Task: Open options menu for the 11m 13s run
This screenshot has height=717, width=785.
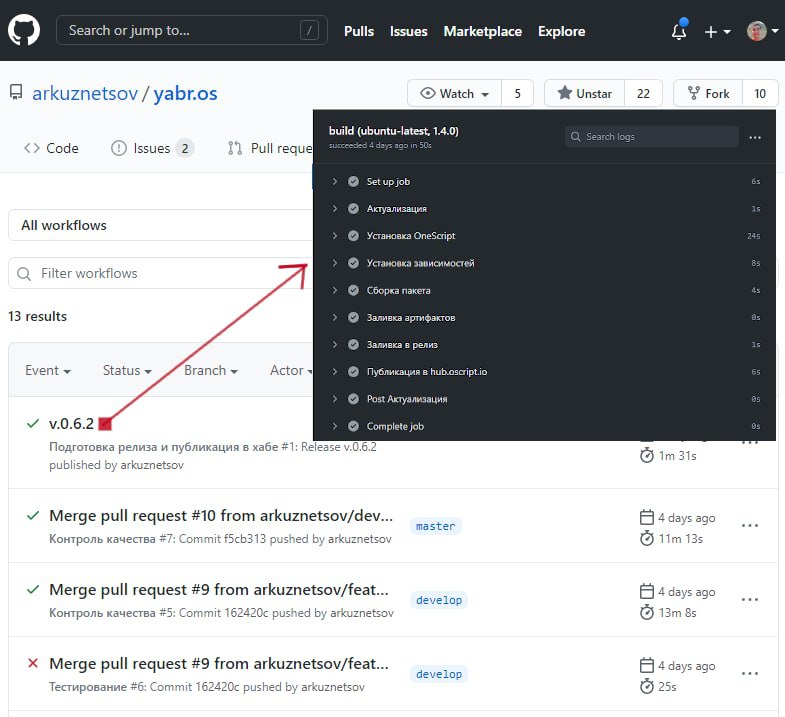Action: click(x=749, y=525)
